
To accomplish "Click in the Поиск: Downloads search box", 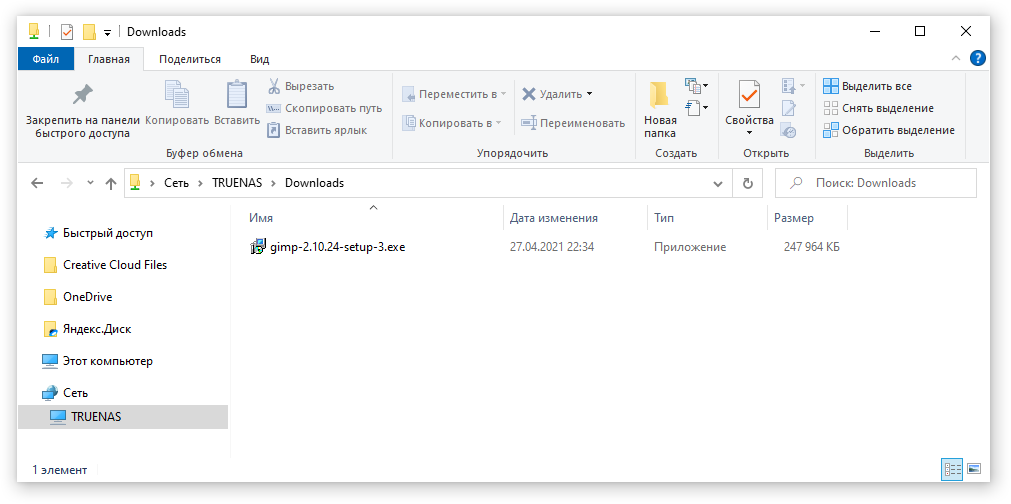I will coord(876,183).
